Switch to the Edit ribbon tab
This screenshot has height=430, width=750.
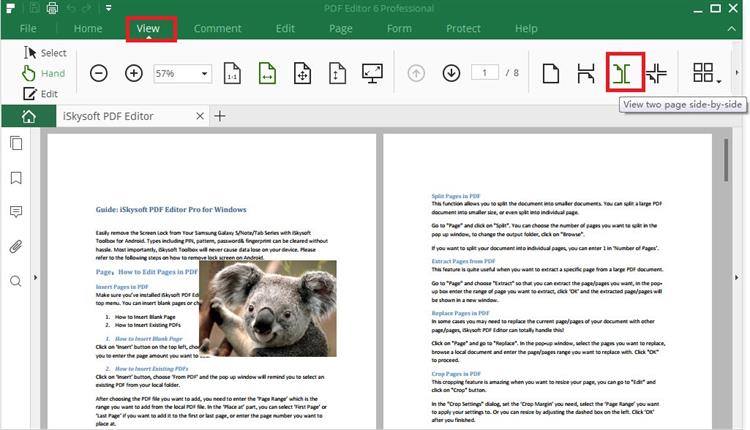pyautogui.click(x=285, y=28)
